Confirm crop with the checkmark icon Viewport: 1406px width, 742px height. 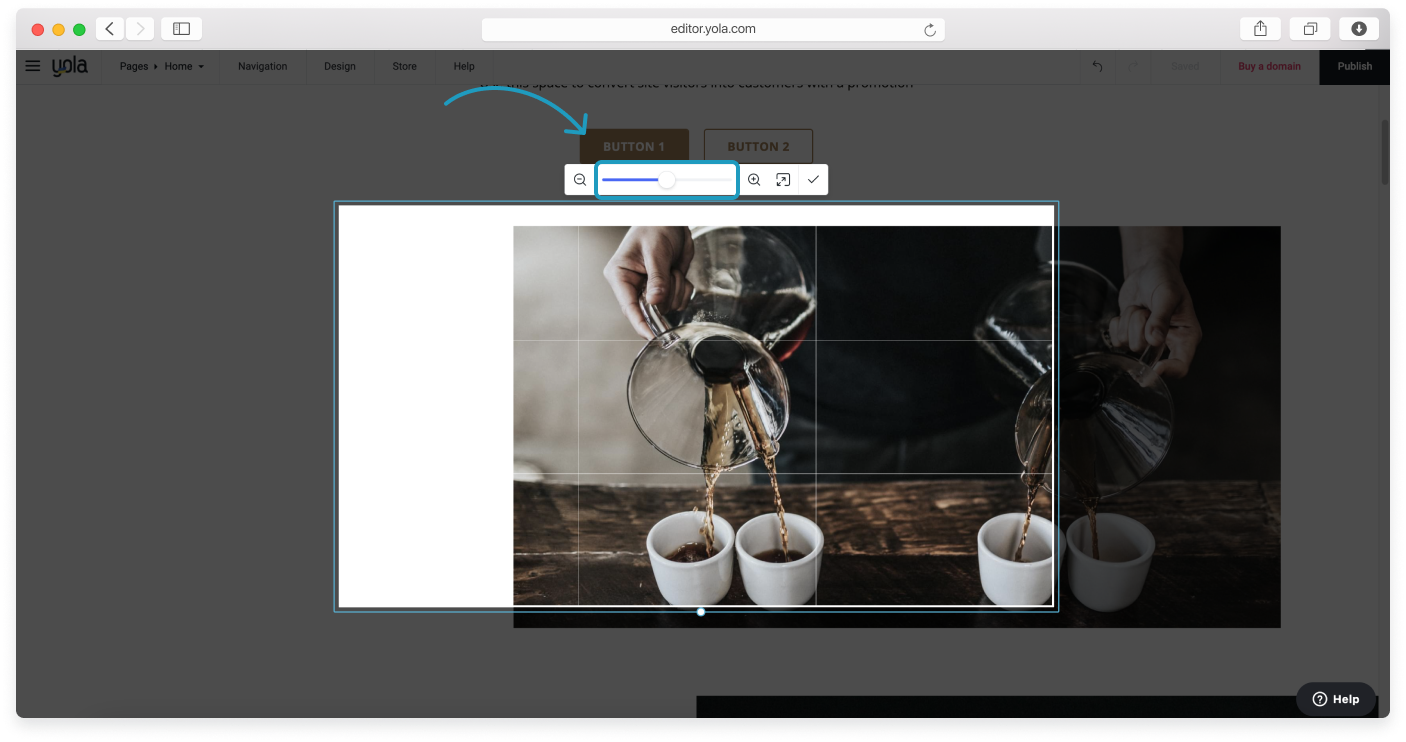813,180
